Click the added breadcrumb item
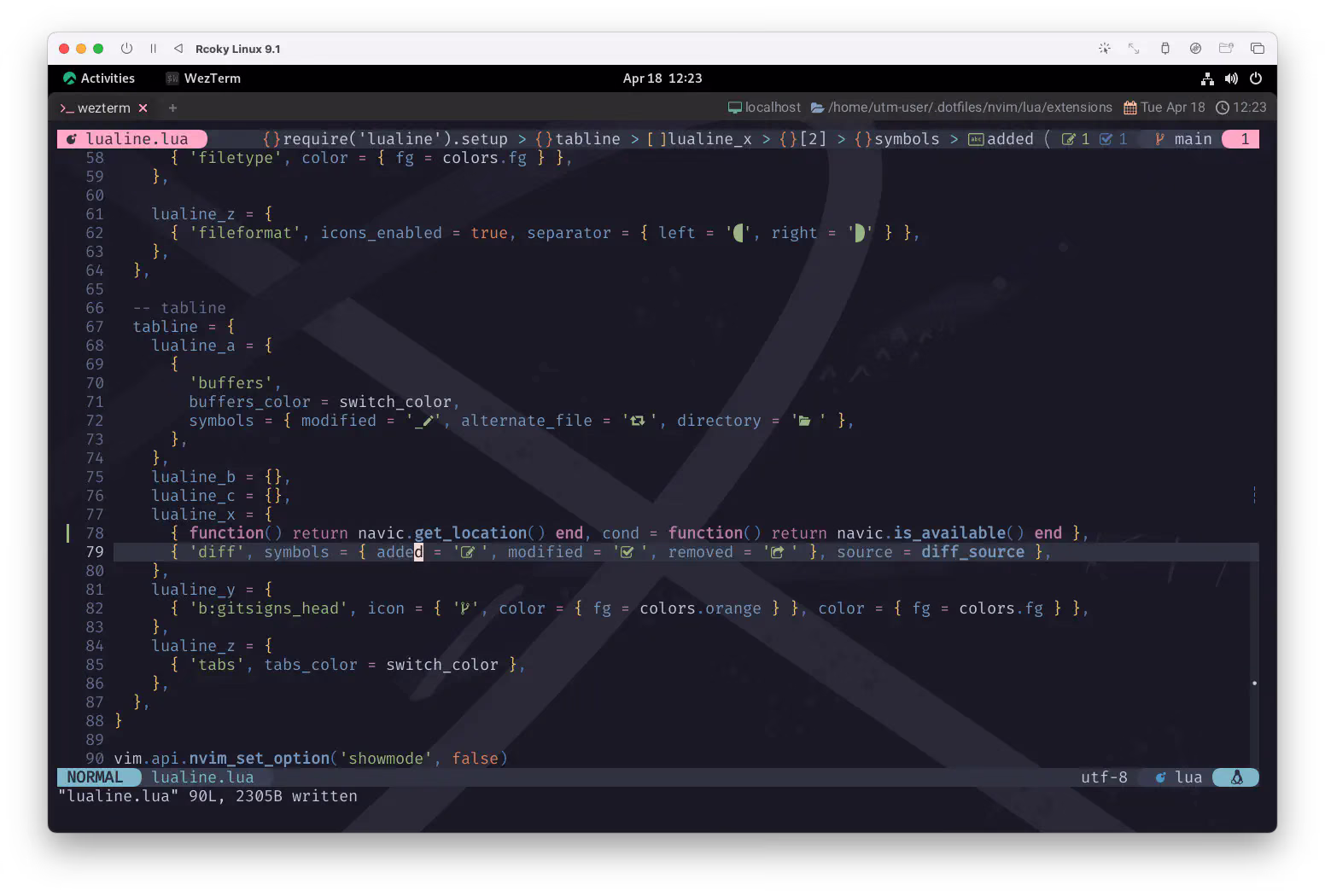The height and width of the screenshot is (896, 1325). point(1001,139)
